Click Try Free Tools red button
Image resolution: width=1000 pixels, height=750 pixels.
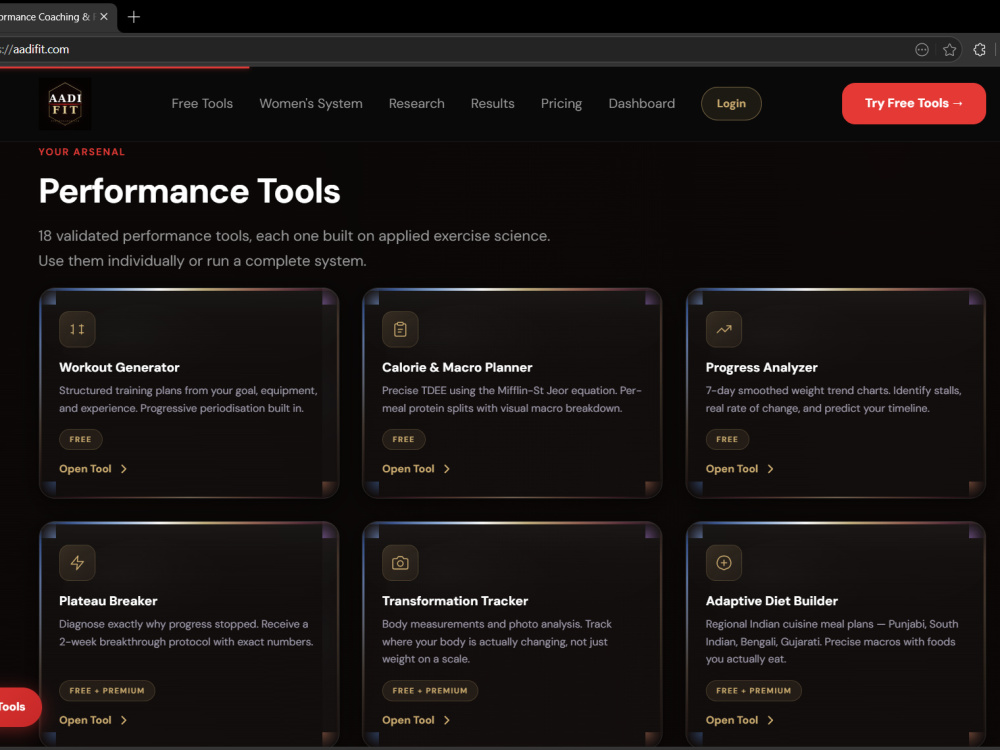pos(913,103)
